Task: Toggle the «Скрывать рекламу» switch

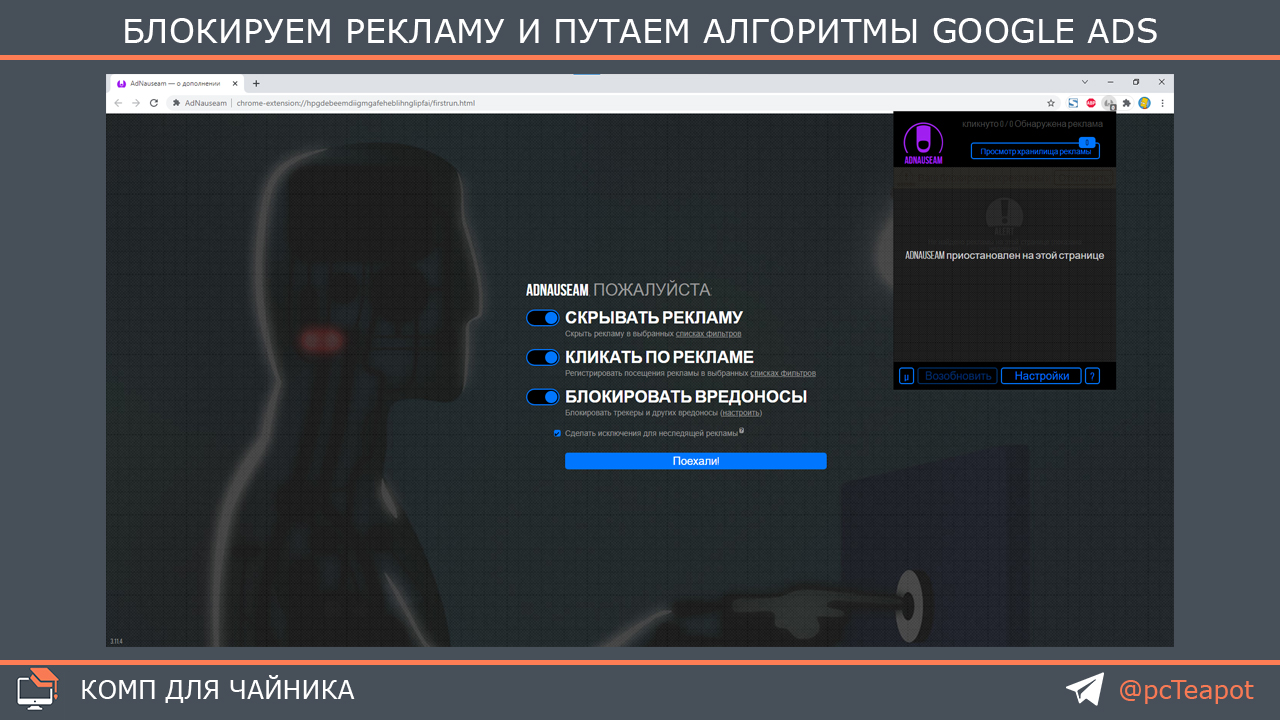Action: 543,318
